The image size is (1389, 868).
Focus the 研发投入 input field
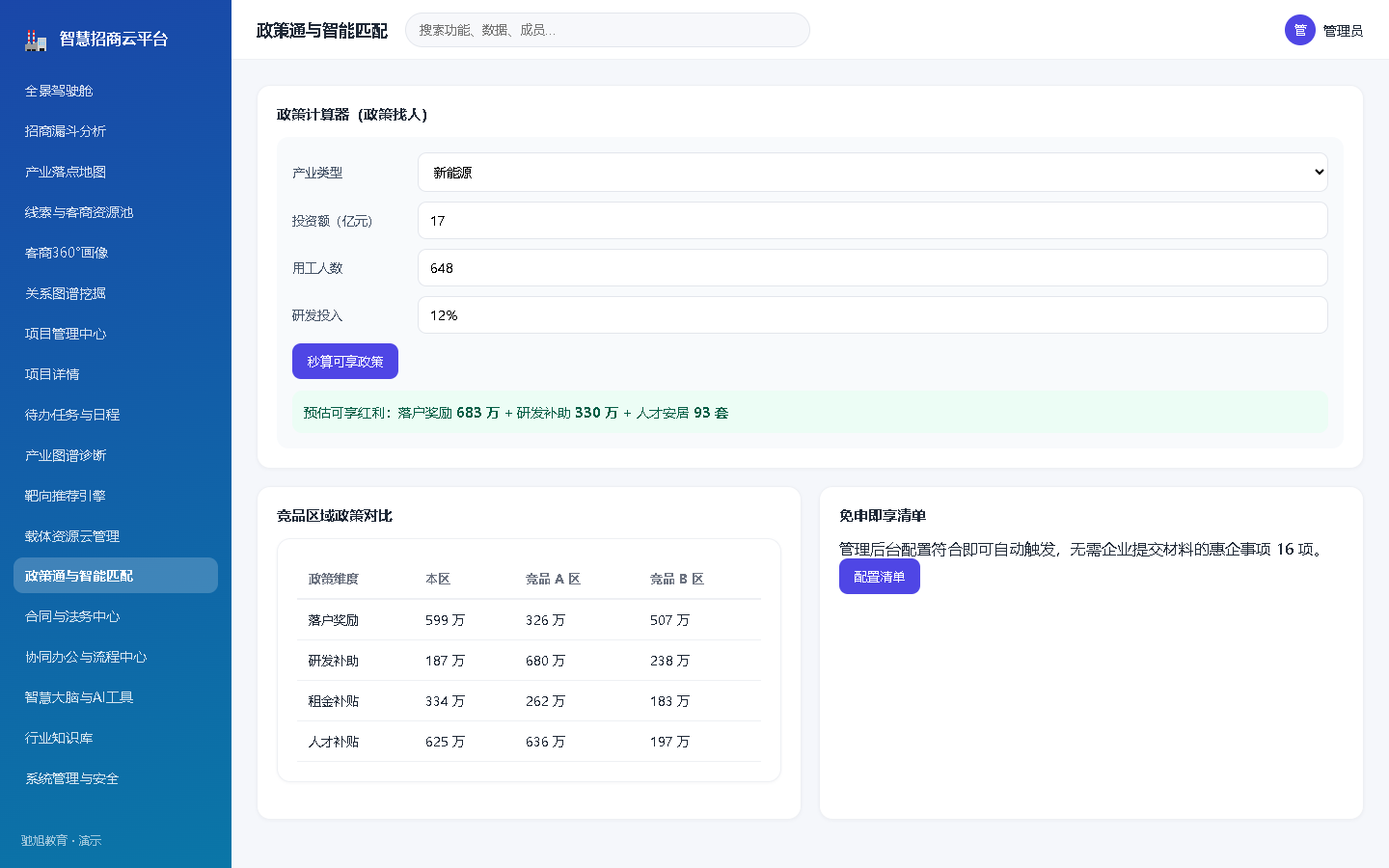tap(872, 315)
